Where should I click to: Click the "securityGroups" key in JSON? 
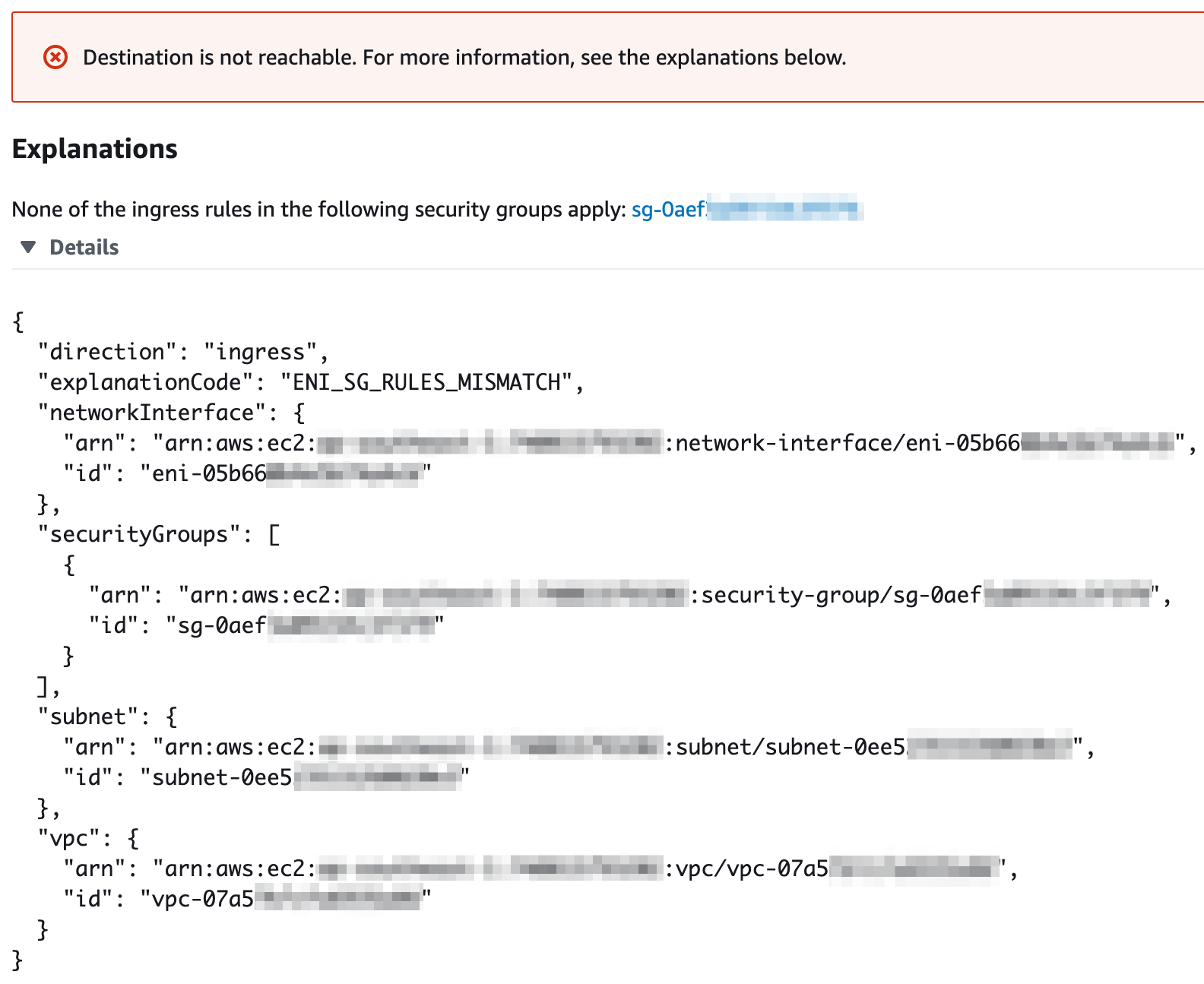click(139, 534)
